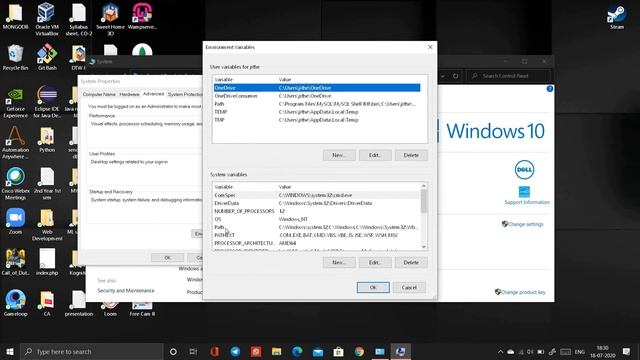Select the Advanced tab in System Properties
Screen dimensions: 640x360
153,94
